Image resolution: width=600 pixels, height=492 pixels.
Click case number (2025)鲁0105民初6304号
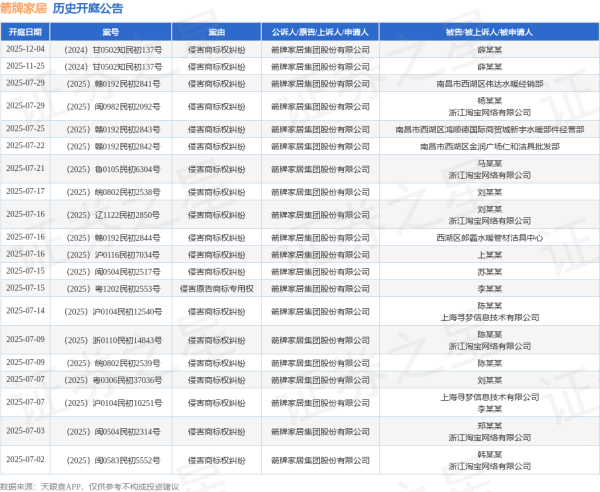click(111, 169)
